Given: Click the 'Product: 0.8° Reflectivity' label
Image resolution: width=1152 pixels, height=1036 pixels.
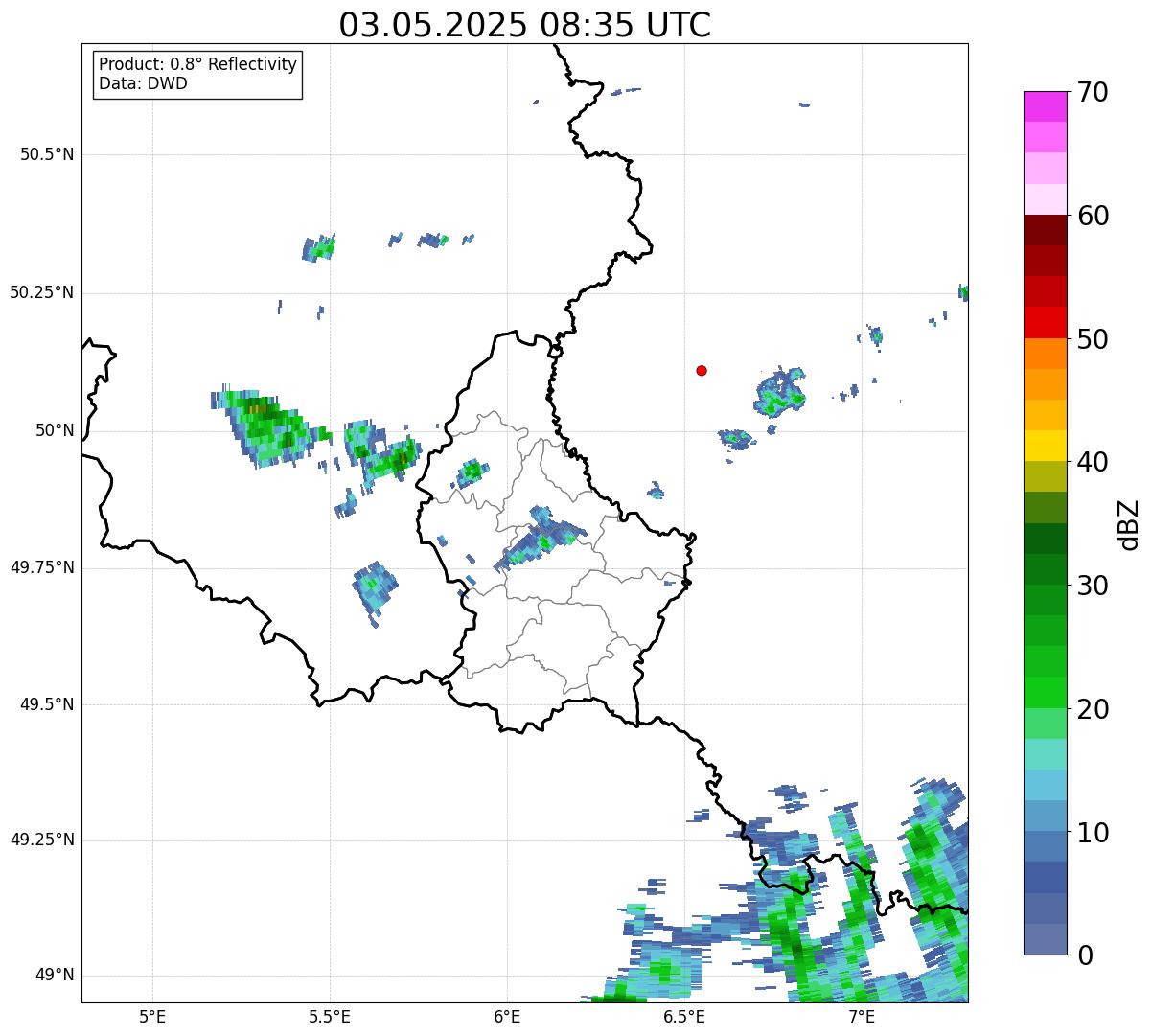Looking at the screenshot, I should [x=198, y=64].
